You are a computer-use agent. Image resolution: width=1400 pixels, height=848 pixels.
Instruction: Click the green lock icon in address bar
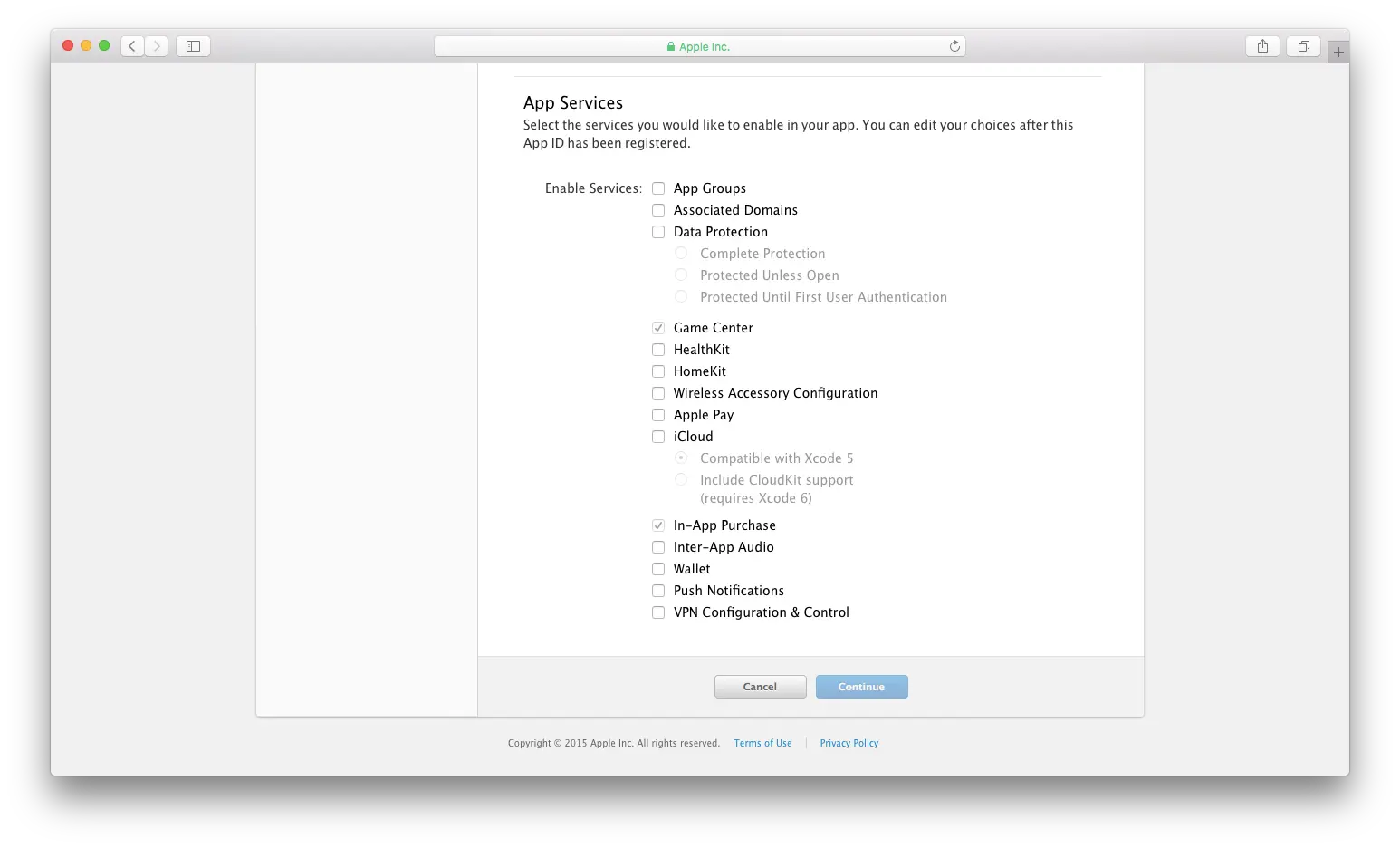(671, 46)
